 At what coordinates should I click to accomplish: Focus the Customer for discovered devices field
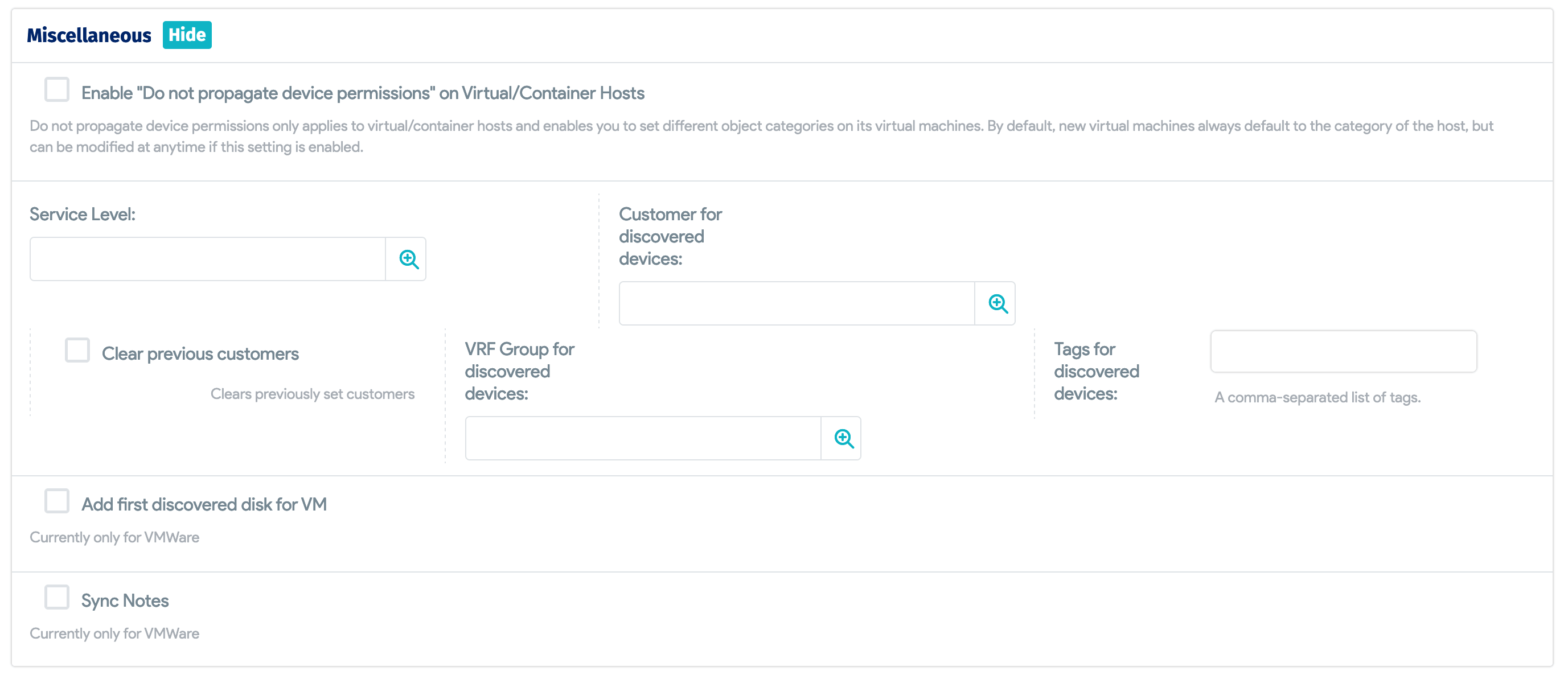[796, 303]
